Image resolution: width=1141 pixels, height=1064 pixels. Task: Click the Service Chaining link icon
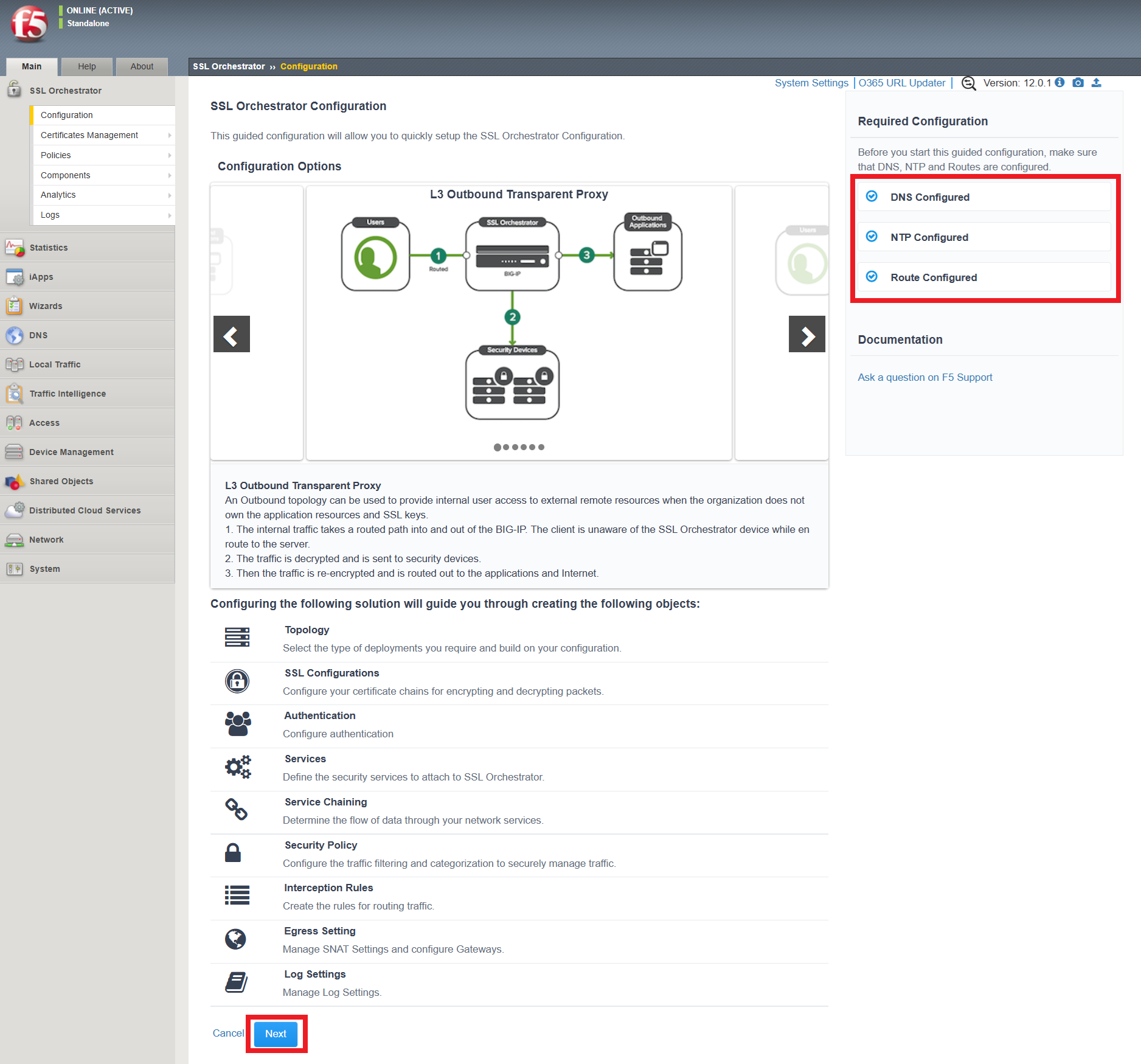coord(237,809)
